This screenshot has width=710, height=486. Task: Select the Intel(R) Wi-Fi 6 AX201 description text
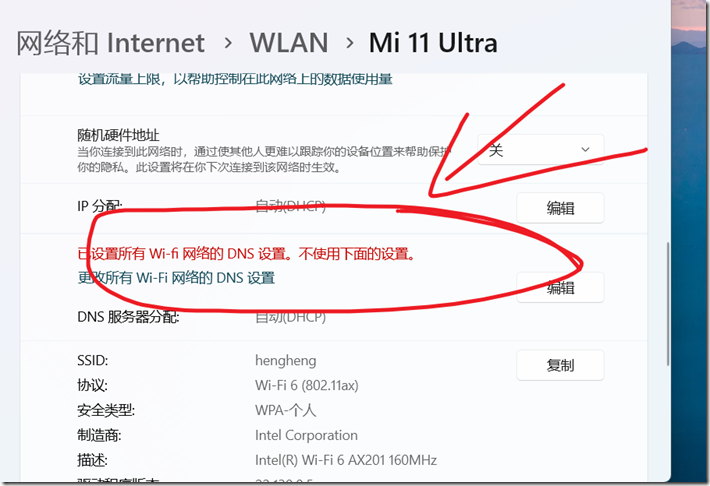point(346,460)
